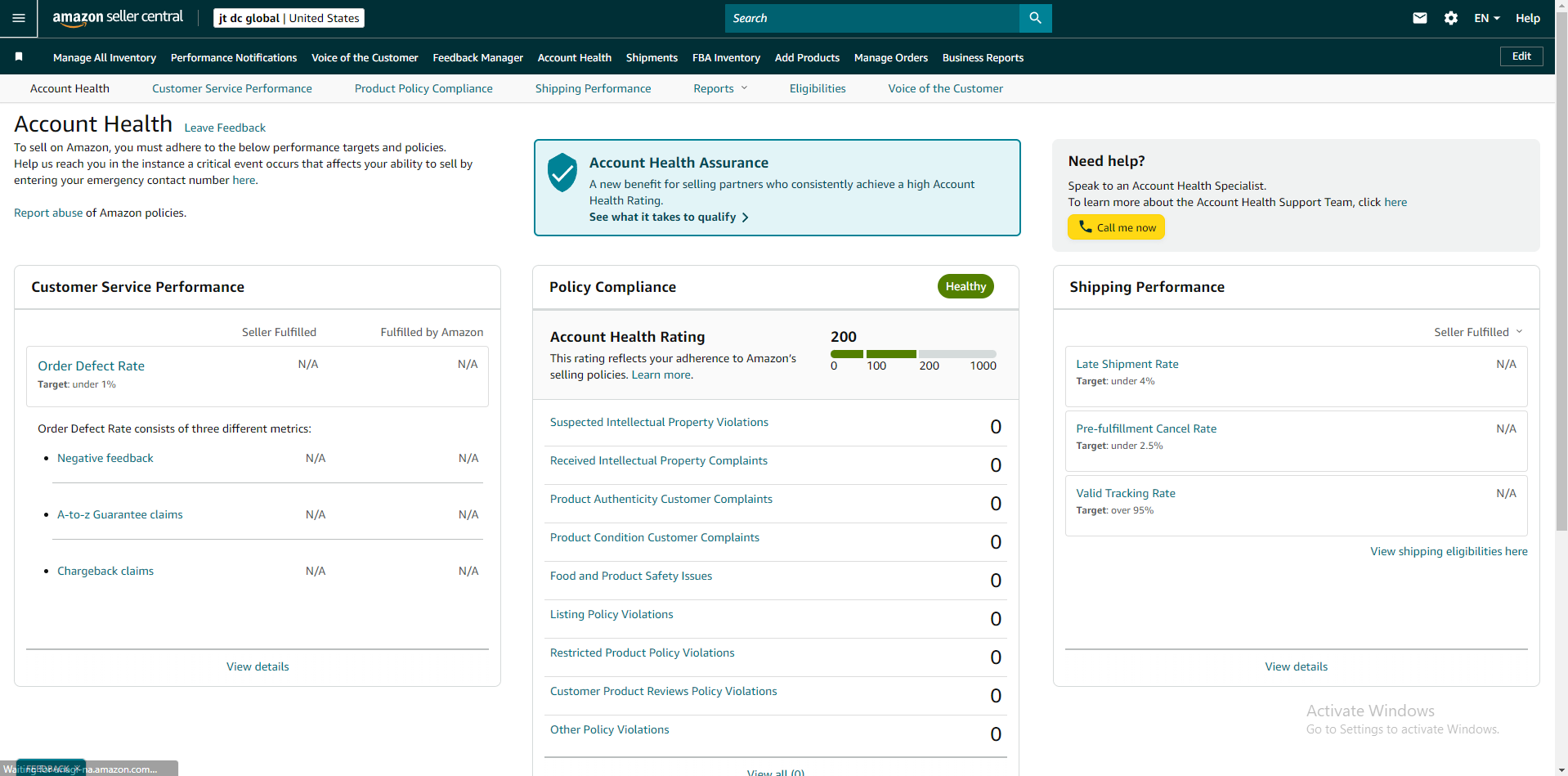1568x776 pixels.
Task: Click the Healthy status badge
Action: (x=965, y=286)
